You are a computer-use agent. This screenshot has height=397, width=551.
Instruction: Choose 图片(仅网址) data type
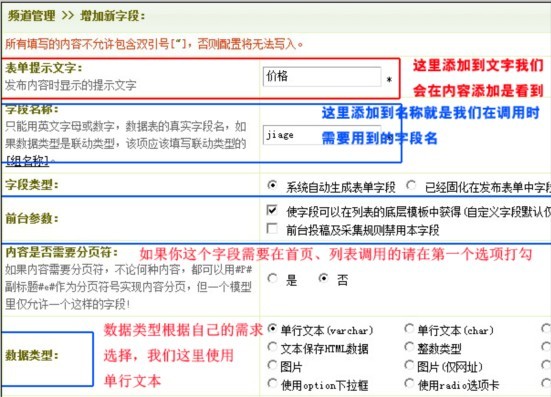pyautogui.click(x=409, y=365)
